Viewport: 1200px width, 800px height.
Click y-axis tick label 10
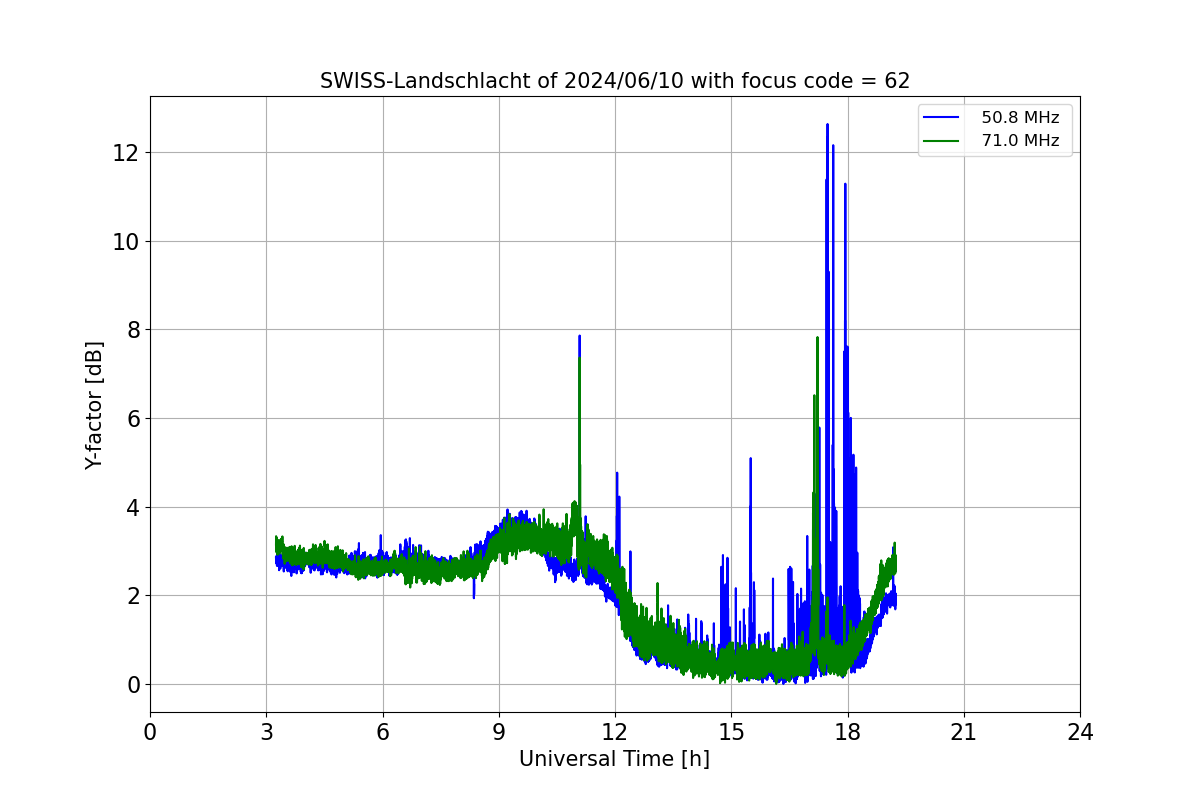tap(126, 241)
